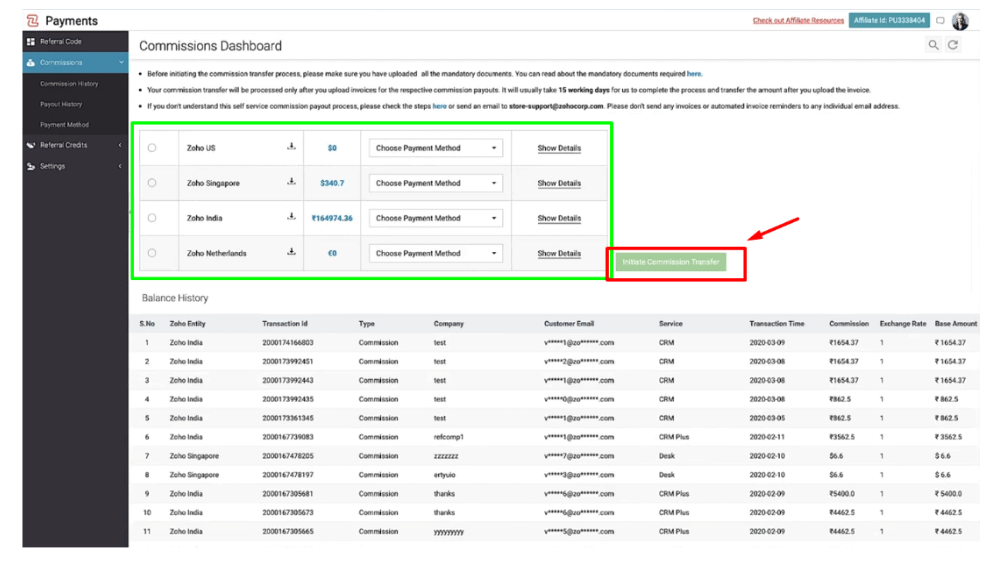Download invoice icon for Zoho US
The height and width of the screenshot is (563, 1008).
(x=291, y=147)
